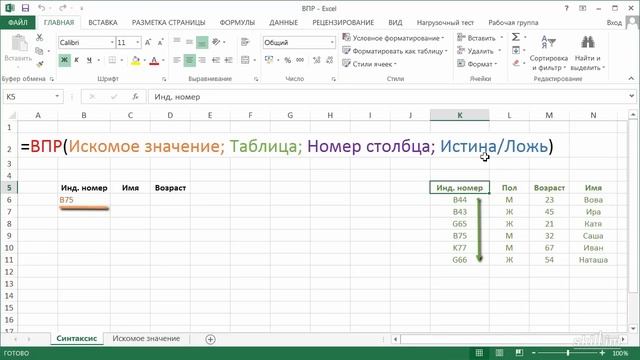Click the Name Box showing K5
This screenshot has height=360, width=640.
tap(33, 97)
